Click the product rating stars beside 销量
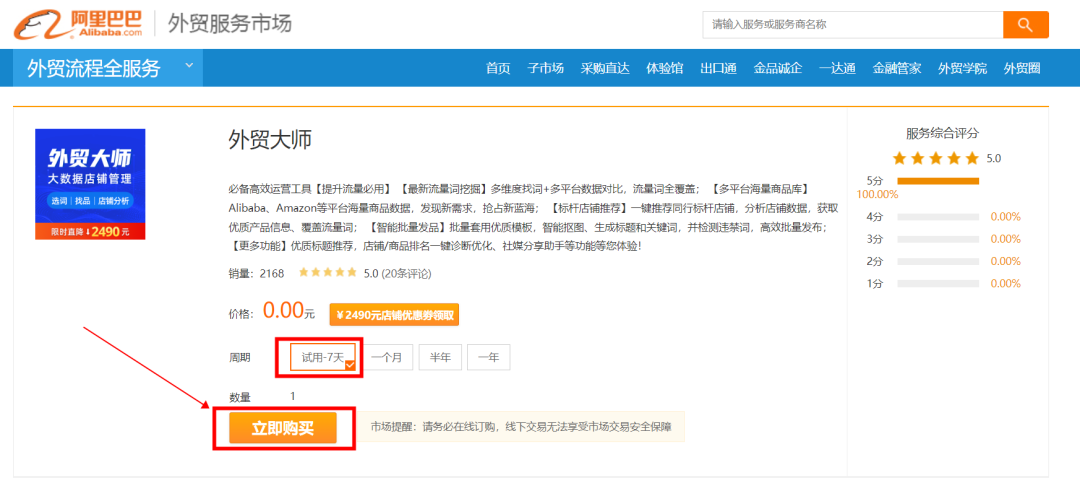 click(328, 273)
